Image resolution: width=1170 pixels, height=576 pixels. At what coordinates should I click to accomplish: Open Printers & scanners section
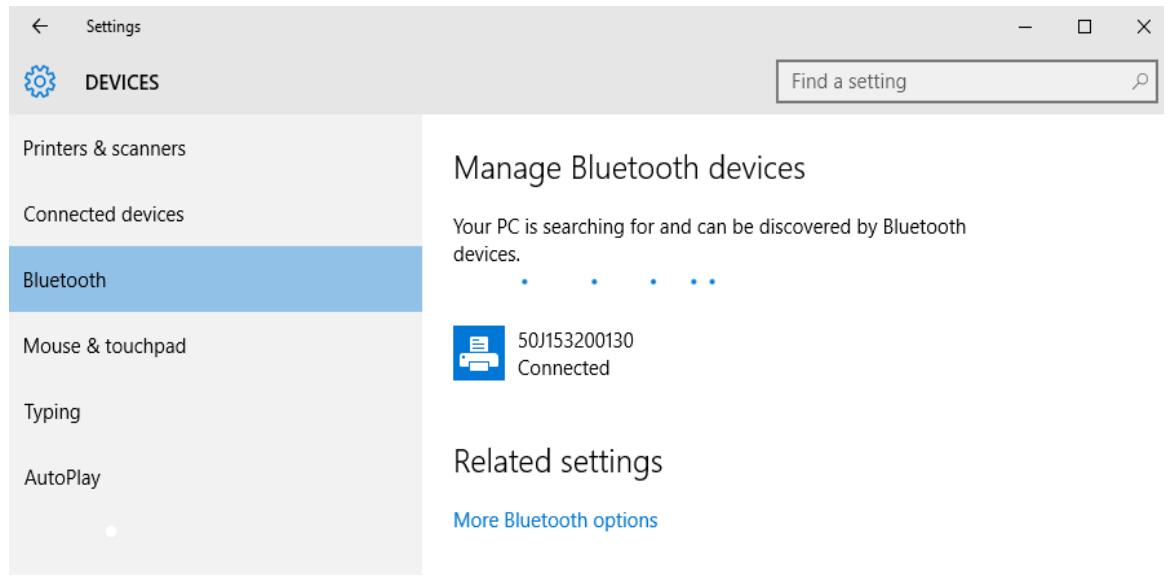(216, 148)
